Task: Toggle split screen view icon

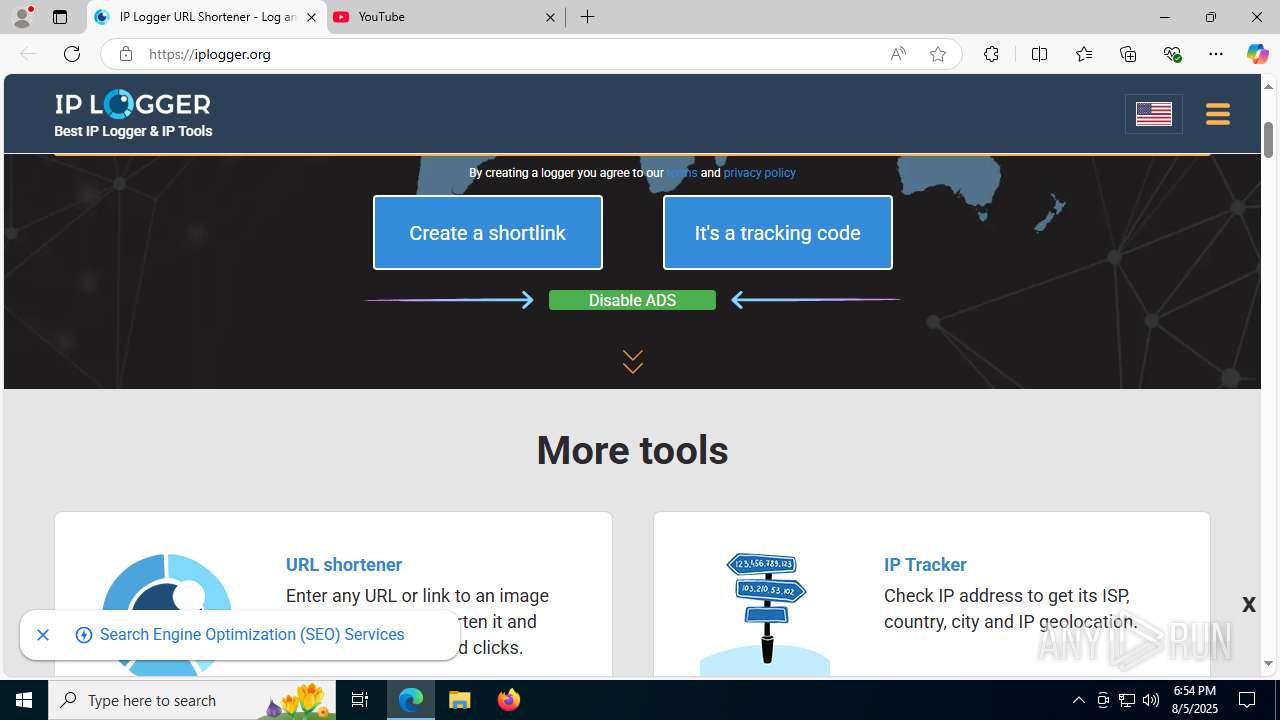Action: tap(1039, 54)
